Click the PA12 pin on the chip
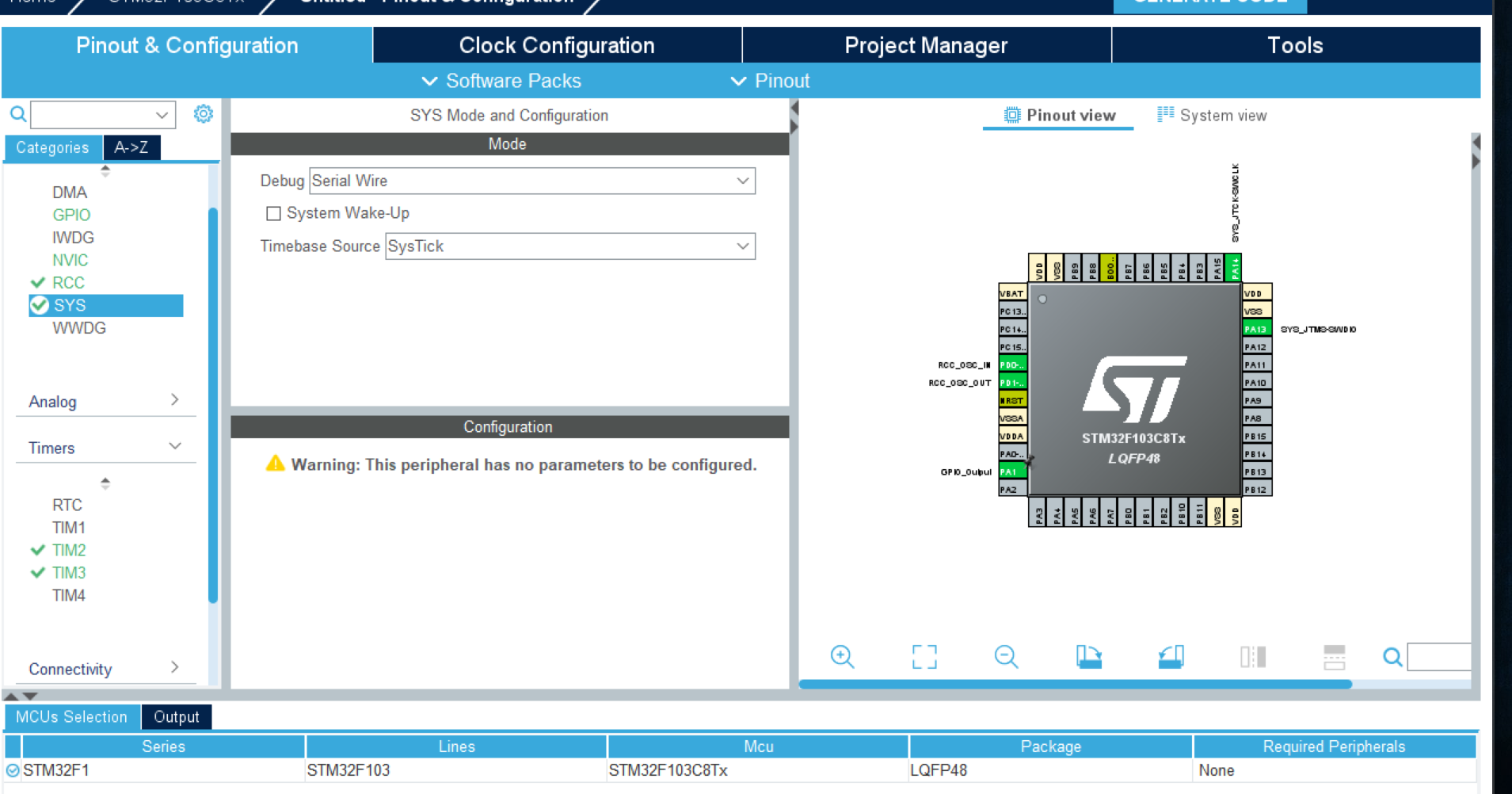The image size is (1512, 794). (1256, 347)
